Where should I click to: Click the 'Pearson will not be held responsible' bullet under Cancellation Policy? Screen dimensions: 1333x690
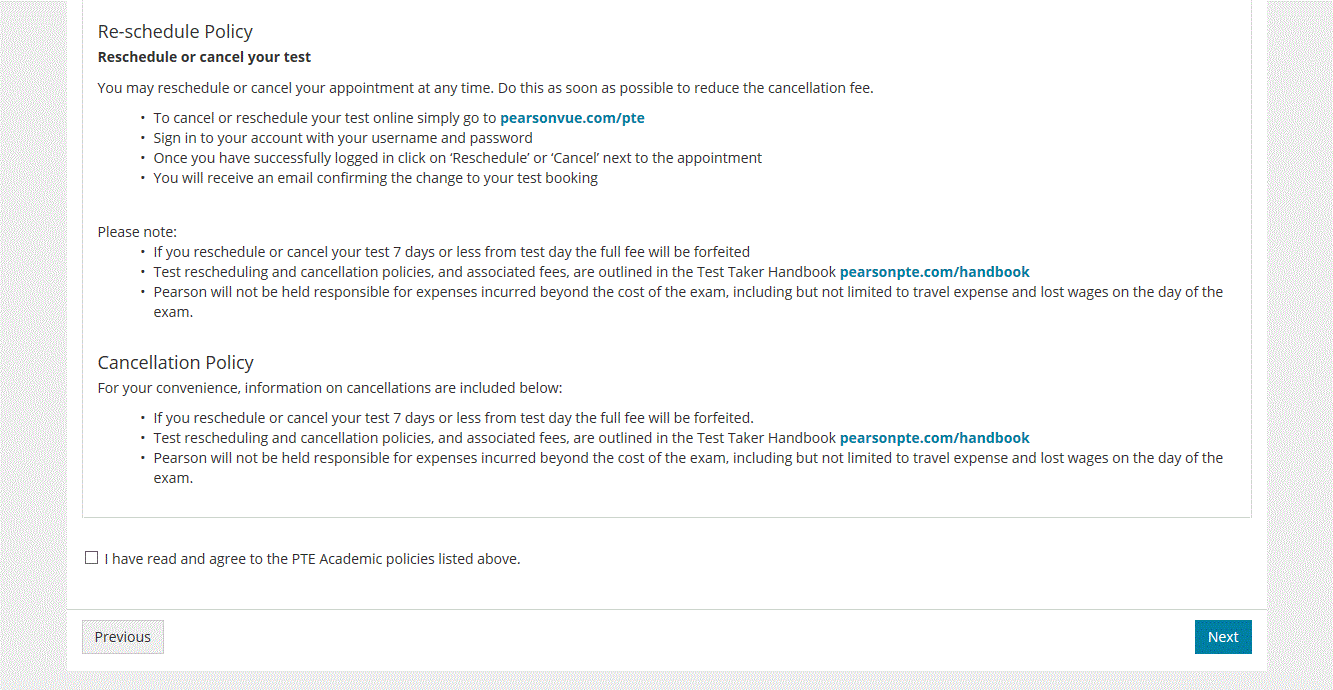687,458
